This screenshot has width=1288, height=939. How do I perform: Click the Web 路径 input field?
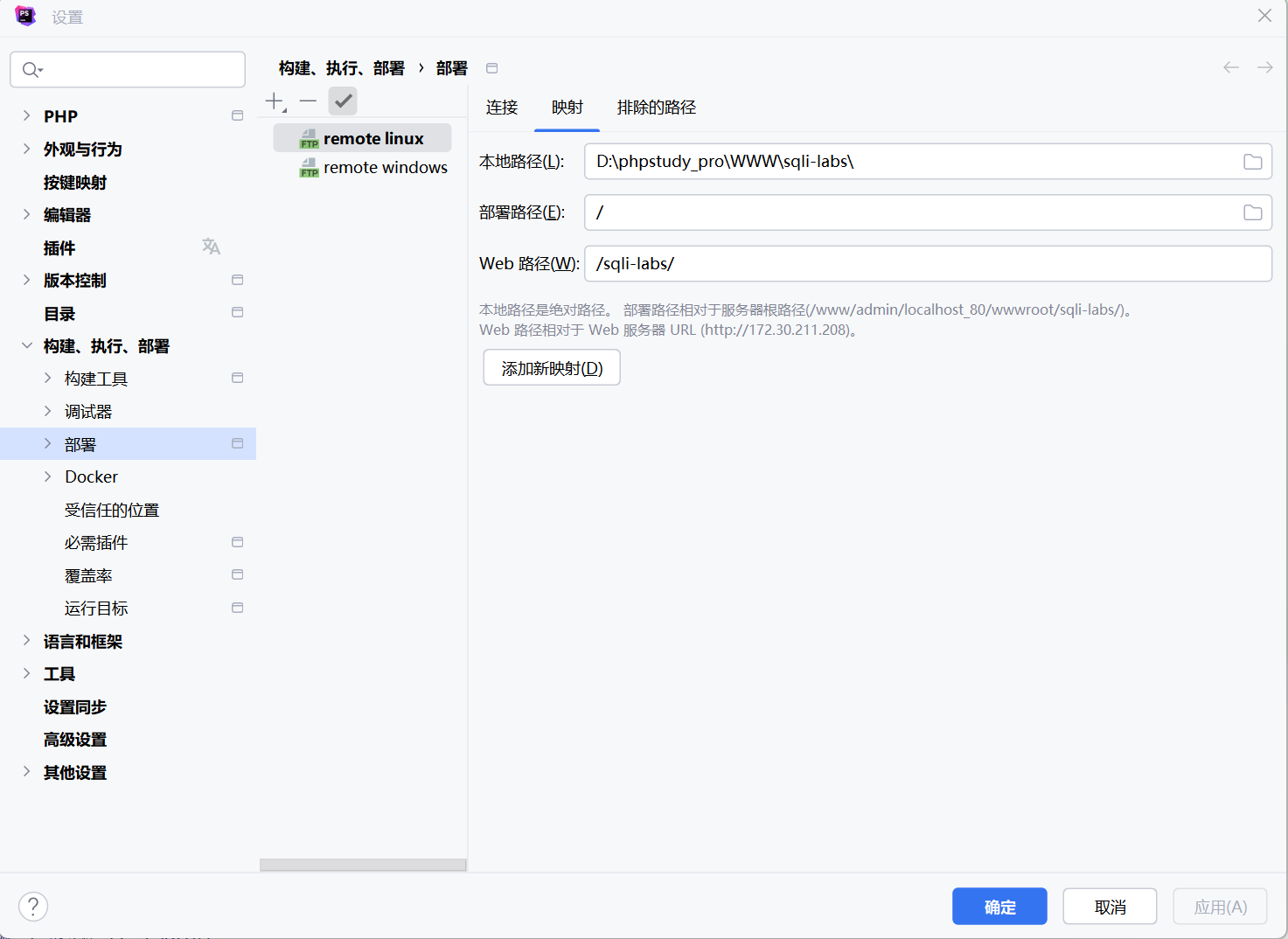point(927,264)
